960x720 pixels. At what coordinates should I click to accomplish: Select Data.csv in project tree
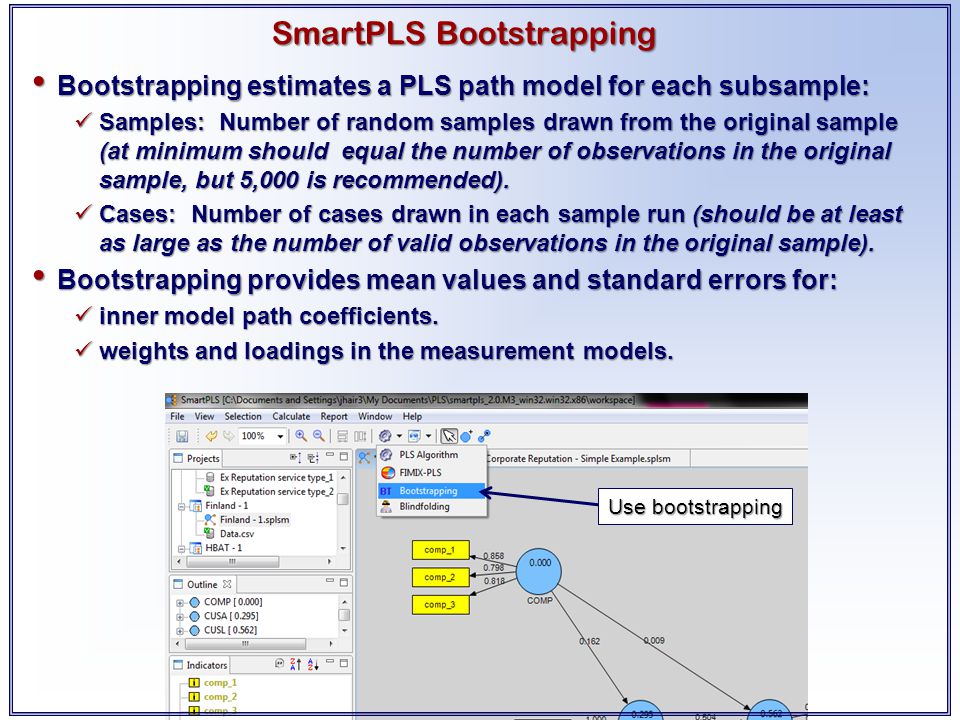(x=236, y=533)
